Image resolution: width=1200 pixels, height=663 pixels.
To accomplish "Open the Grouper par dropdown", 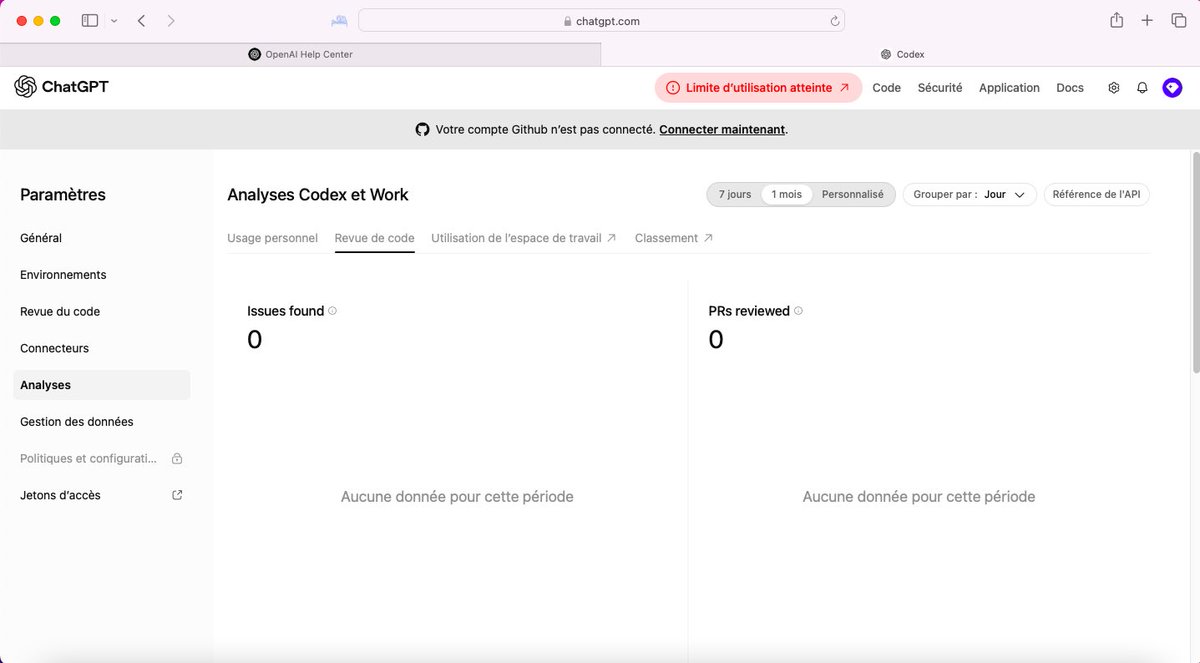I will pyautogui.click(x=969, y=195).
